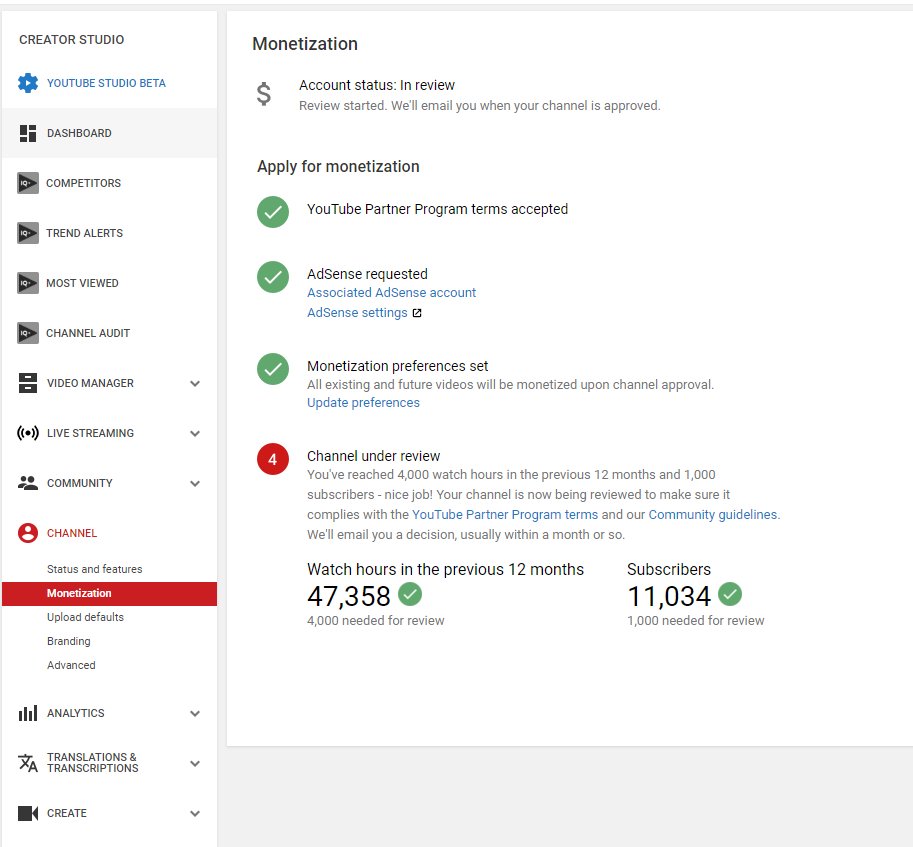Click green checkmark beside Partner Program terms accepted
The width and height of the screenshot is (913, 847).
click(x=273, y=212)
